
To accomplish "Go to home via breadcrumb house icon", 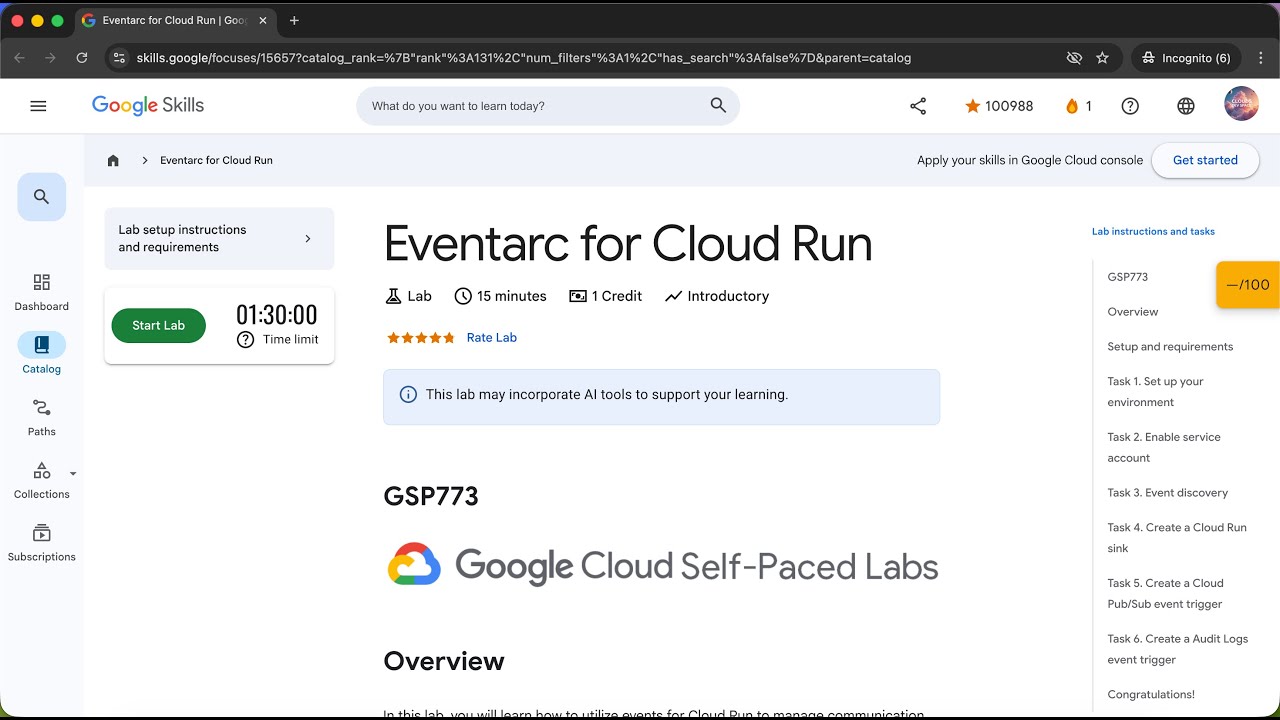I will tap(113, 160).
